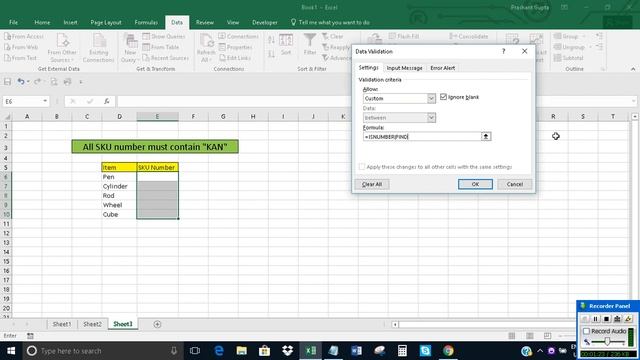Click Existing Connections icon
Screen dimensions: 640x360
tap(99, 41)
